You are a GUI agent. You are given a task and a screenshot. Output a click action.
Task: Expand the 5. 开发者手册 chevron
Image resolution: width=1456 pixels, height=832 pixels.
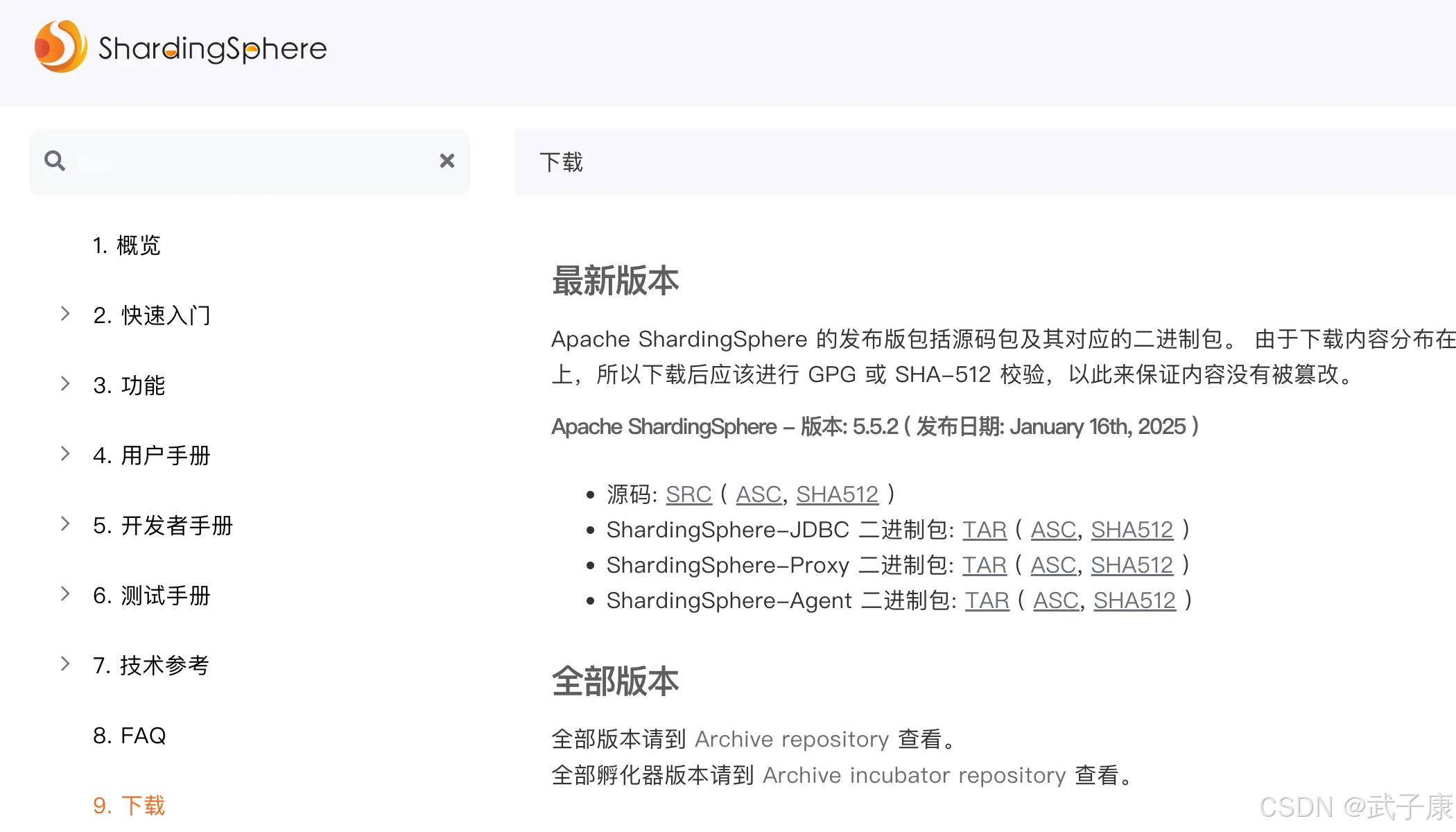coord(65,523)
